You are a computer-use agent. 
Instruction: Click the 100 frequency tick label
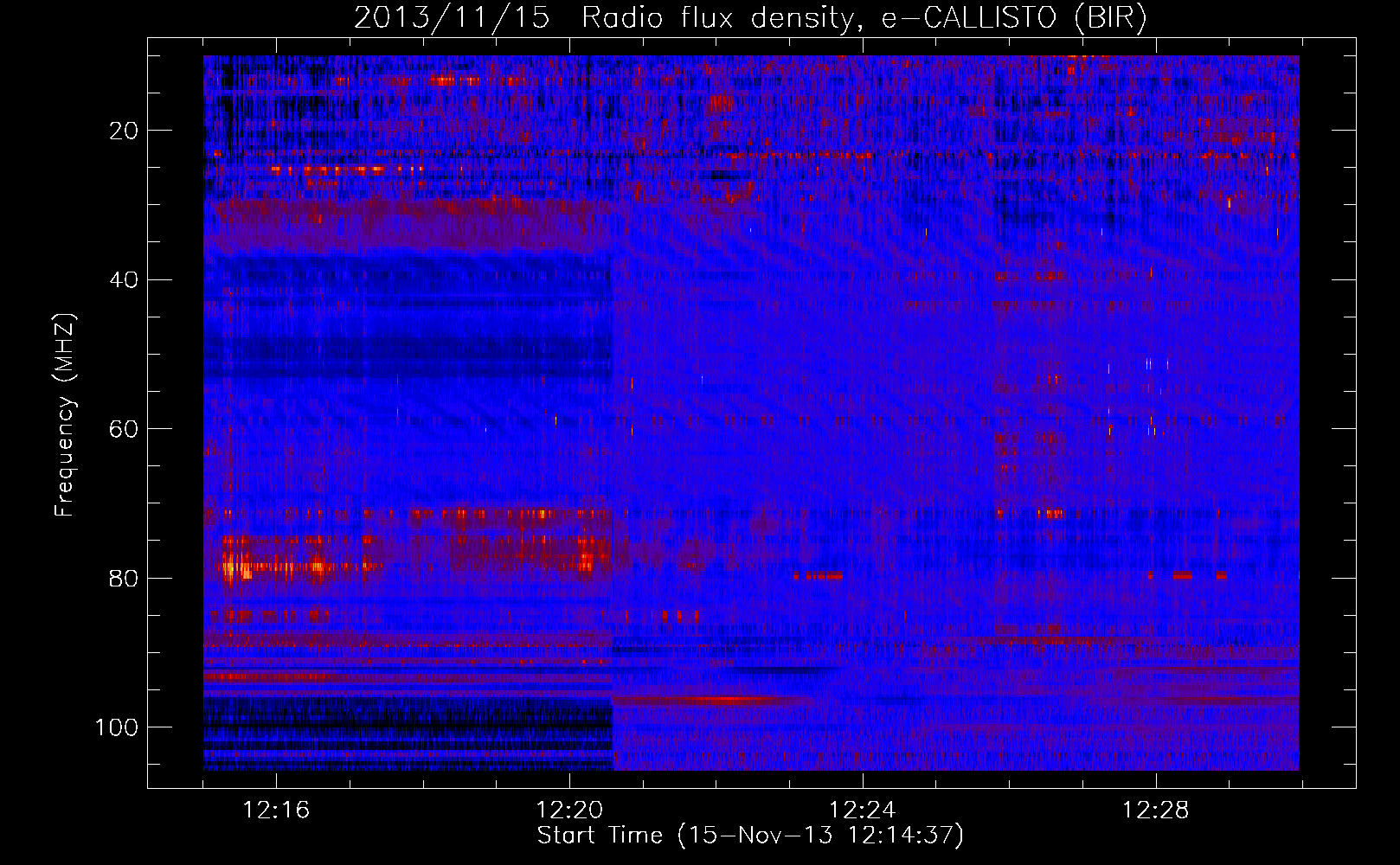[x=117, y=727]
